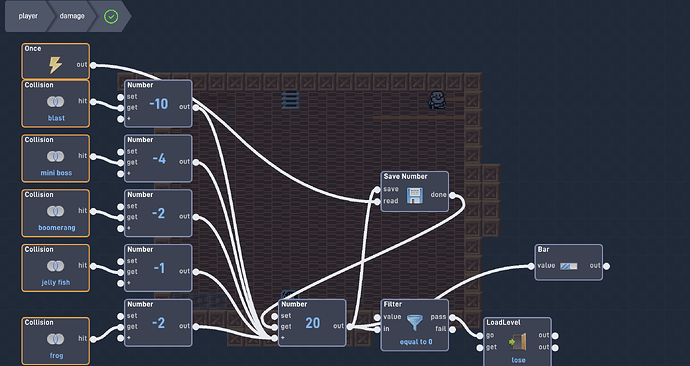Click the jelly fish collision icon
This screenshot has width=690, height=366.
(x=55, y=266)
